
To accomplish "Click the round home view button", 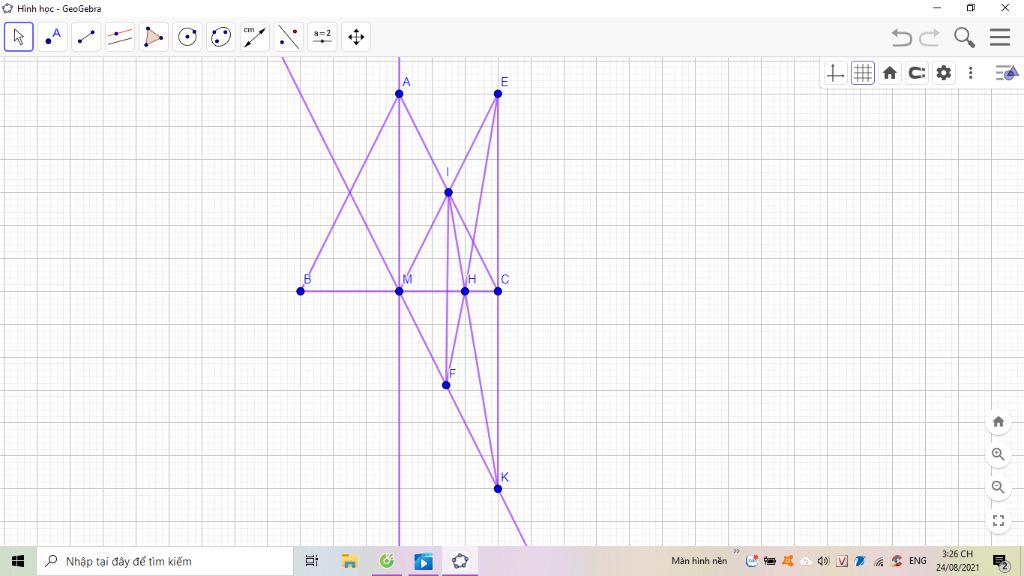I will click(998, 422).
